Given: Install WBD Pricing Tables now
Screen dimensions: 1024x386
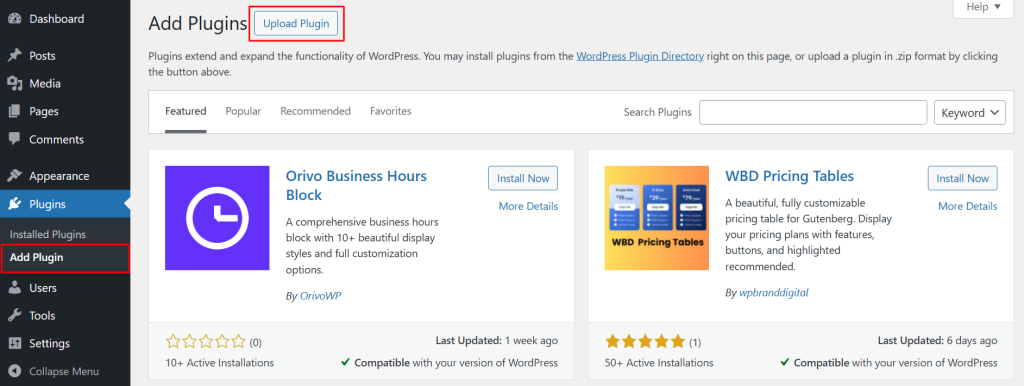Looking at the screenshot, I should coord(963,178).
